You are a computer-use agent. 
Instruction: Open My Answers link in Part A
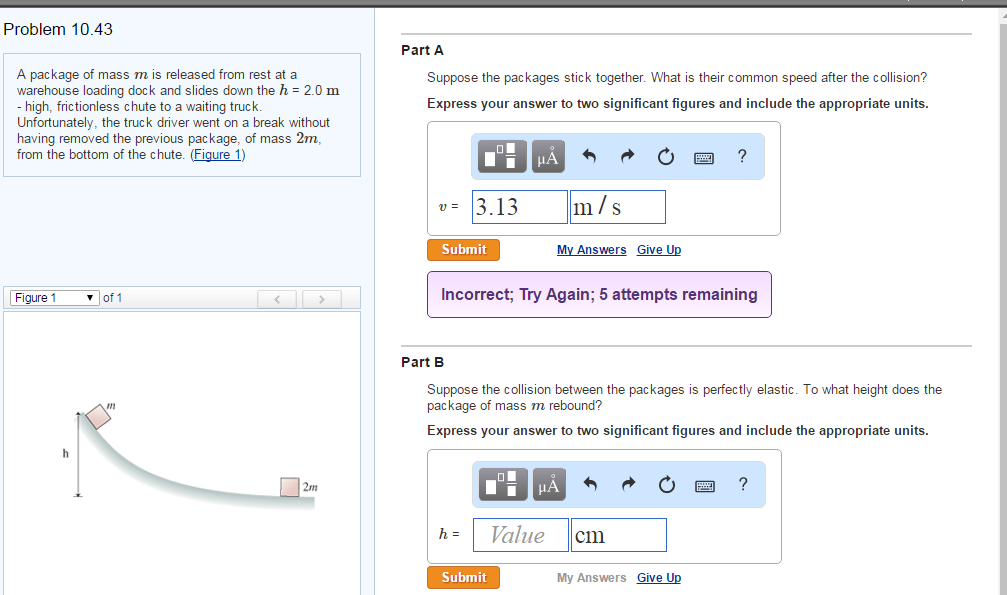[x=591, y=250]
